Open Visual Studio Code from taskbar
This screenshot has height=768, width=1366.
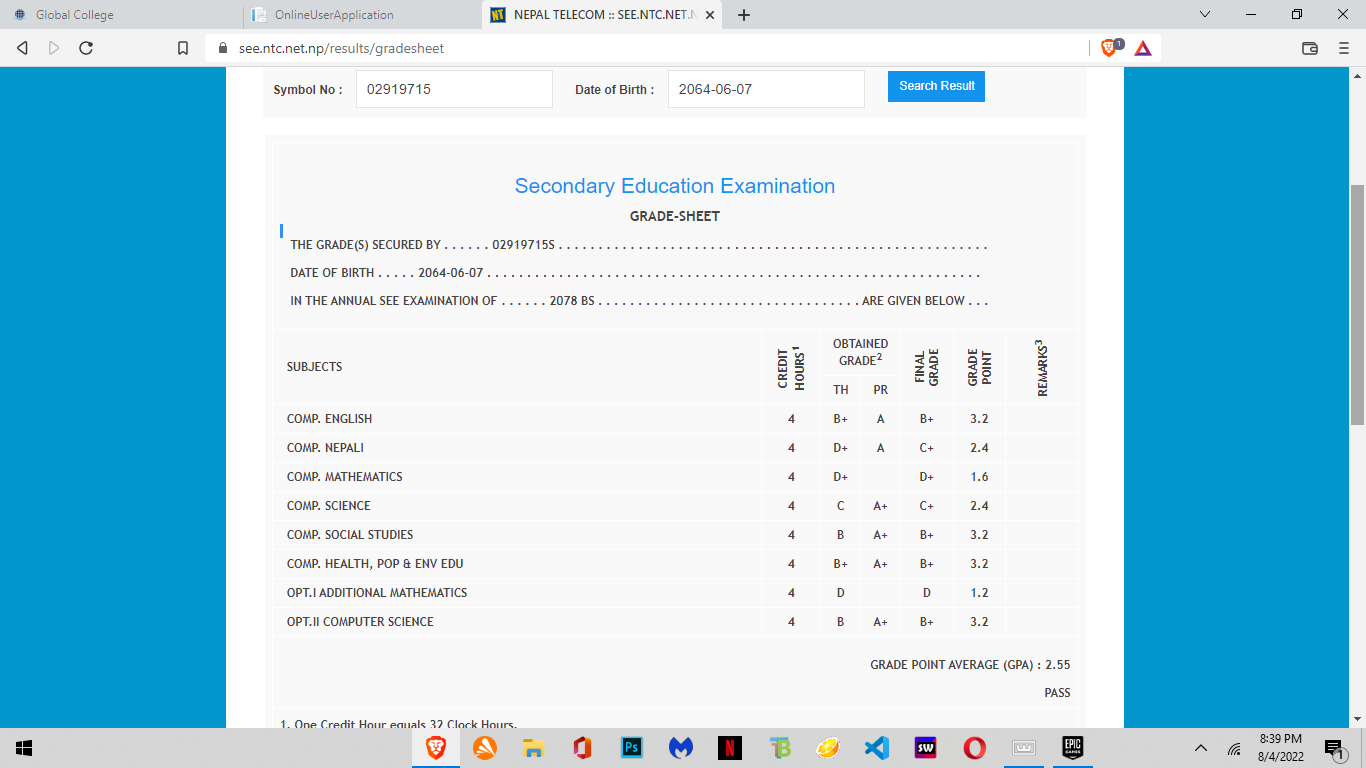877,747
